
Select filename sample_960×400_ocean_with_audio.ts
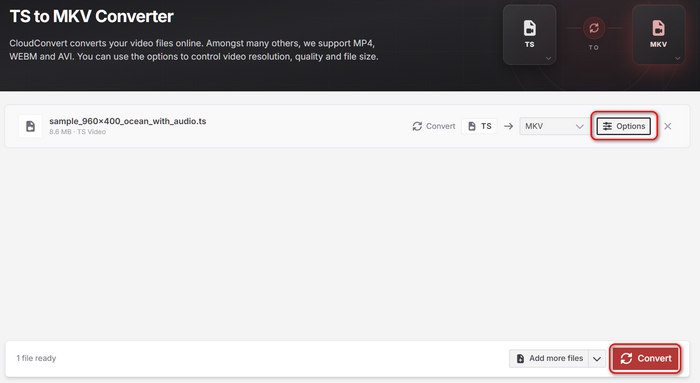[x=128, y=121]
